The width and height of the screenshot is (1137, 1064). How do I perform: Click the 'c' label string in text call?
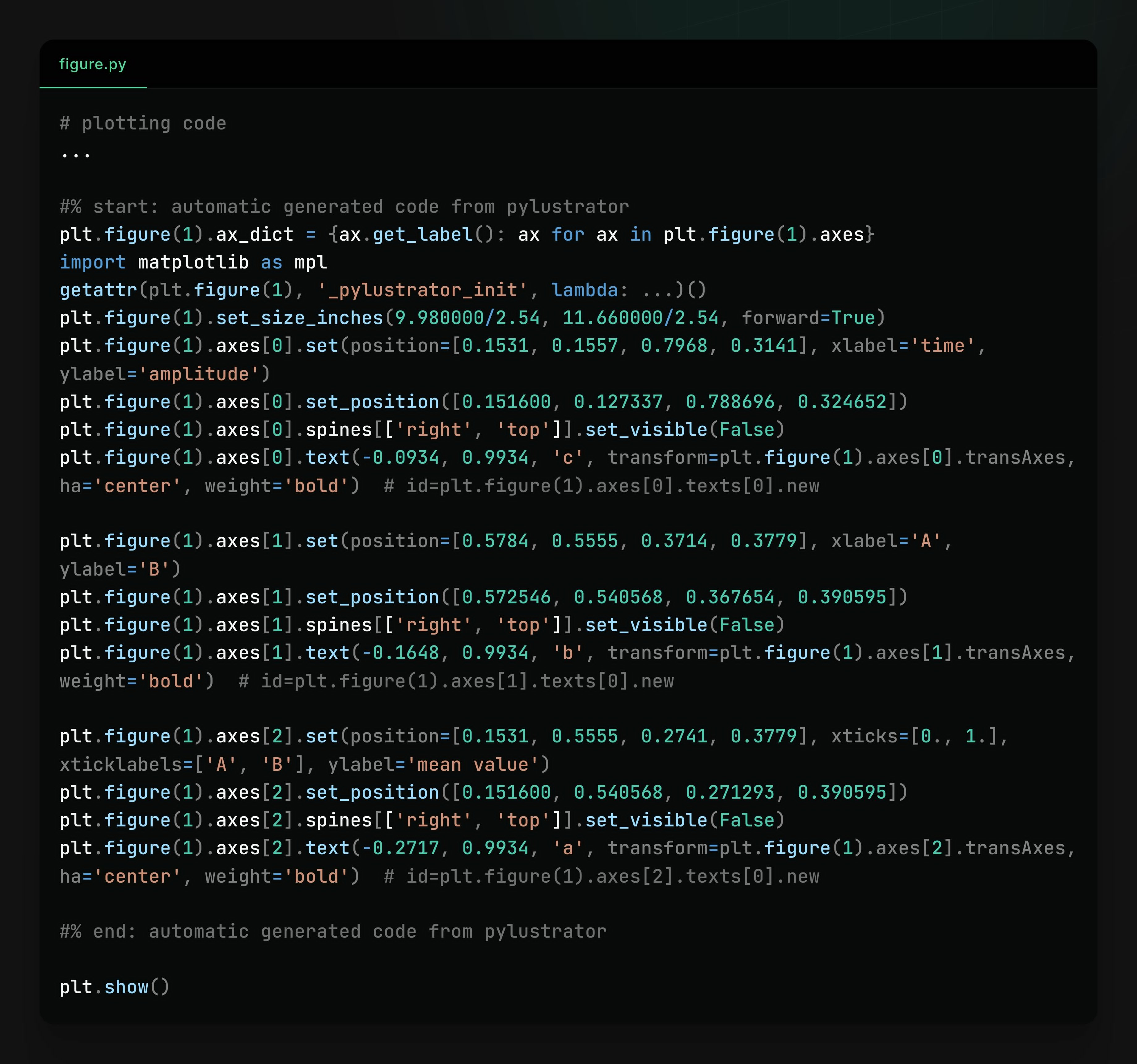click(x=568, y=458)
